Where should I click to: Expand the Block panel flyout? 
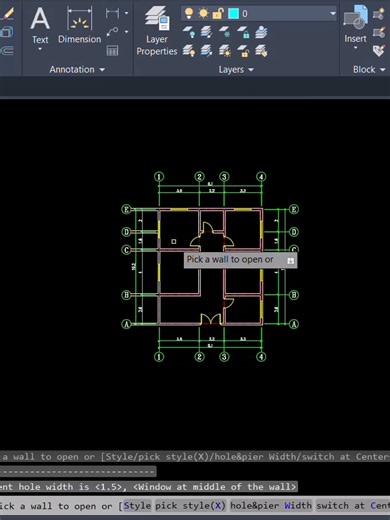(x=383, y=70)
